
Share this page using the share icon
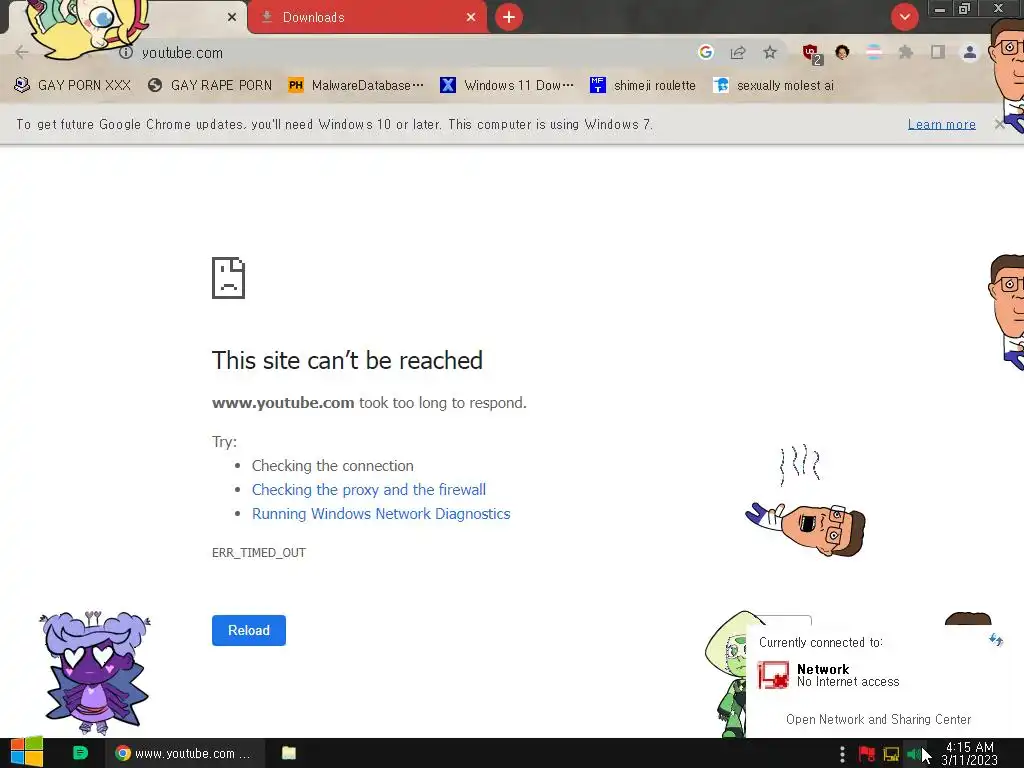[x=738, y=52]
